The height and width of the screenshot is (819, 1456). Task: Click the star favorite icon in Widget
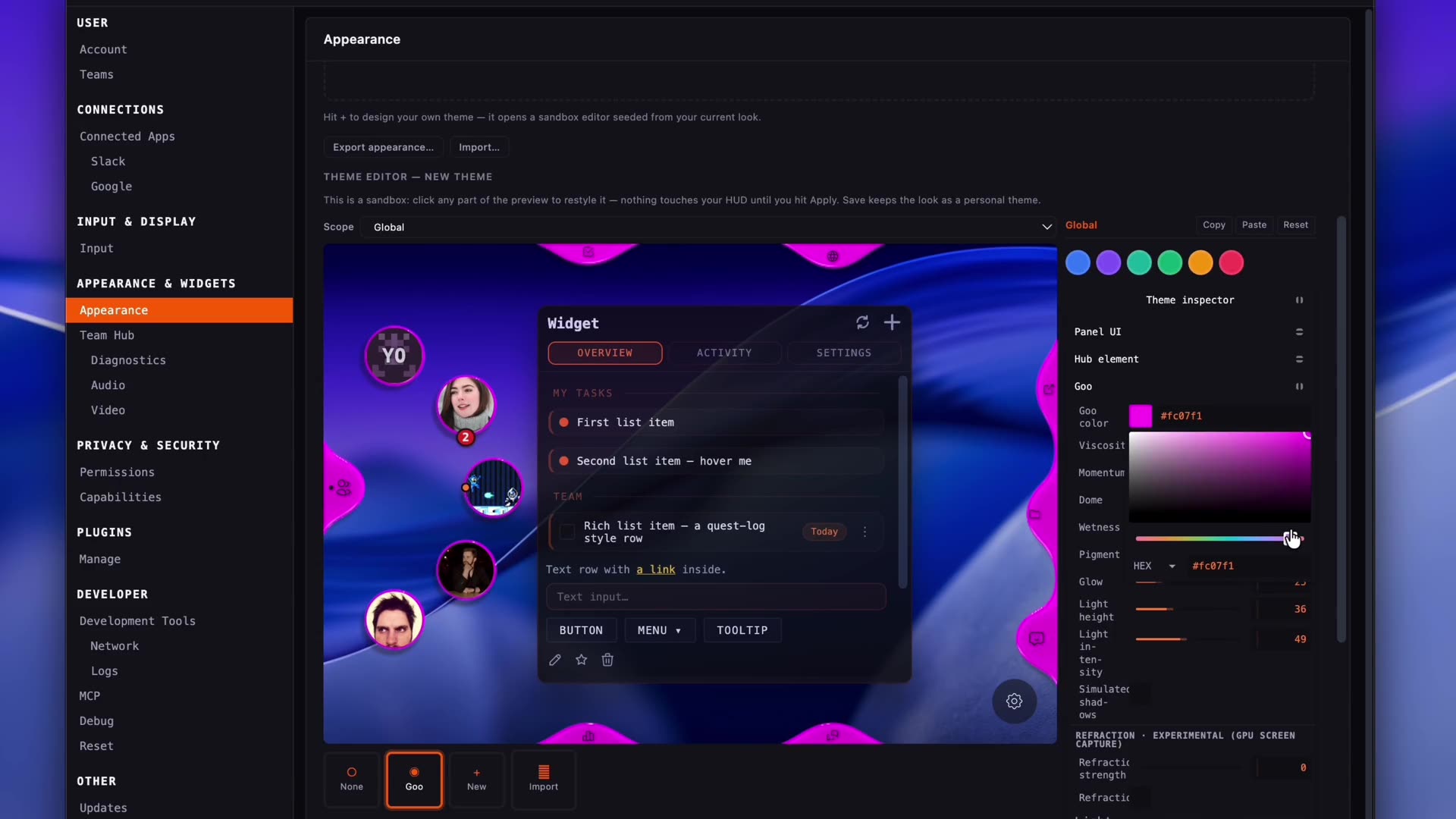[582, 660]
